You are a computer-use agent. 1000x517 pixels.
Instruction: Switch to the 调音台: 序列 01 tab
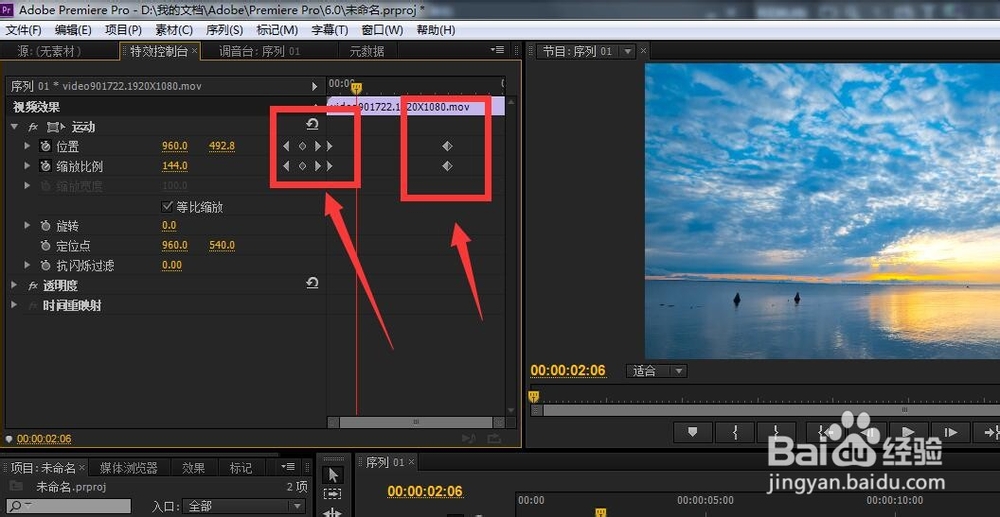(260, 52)
